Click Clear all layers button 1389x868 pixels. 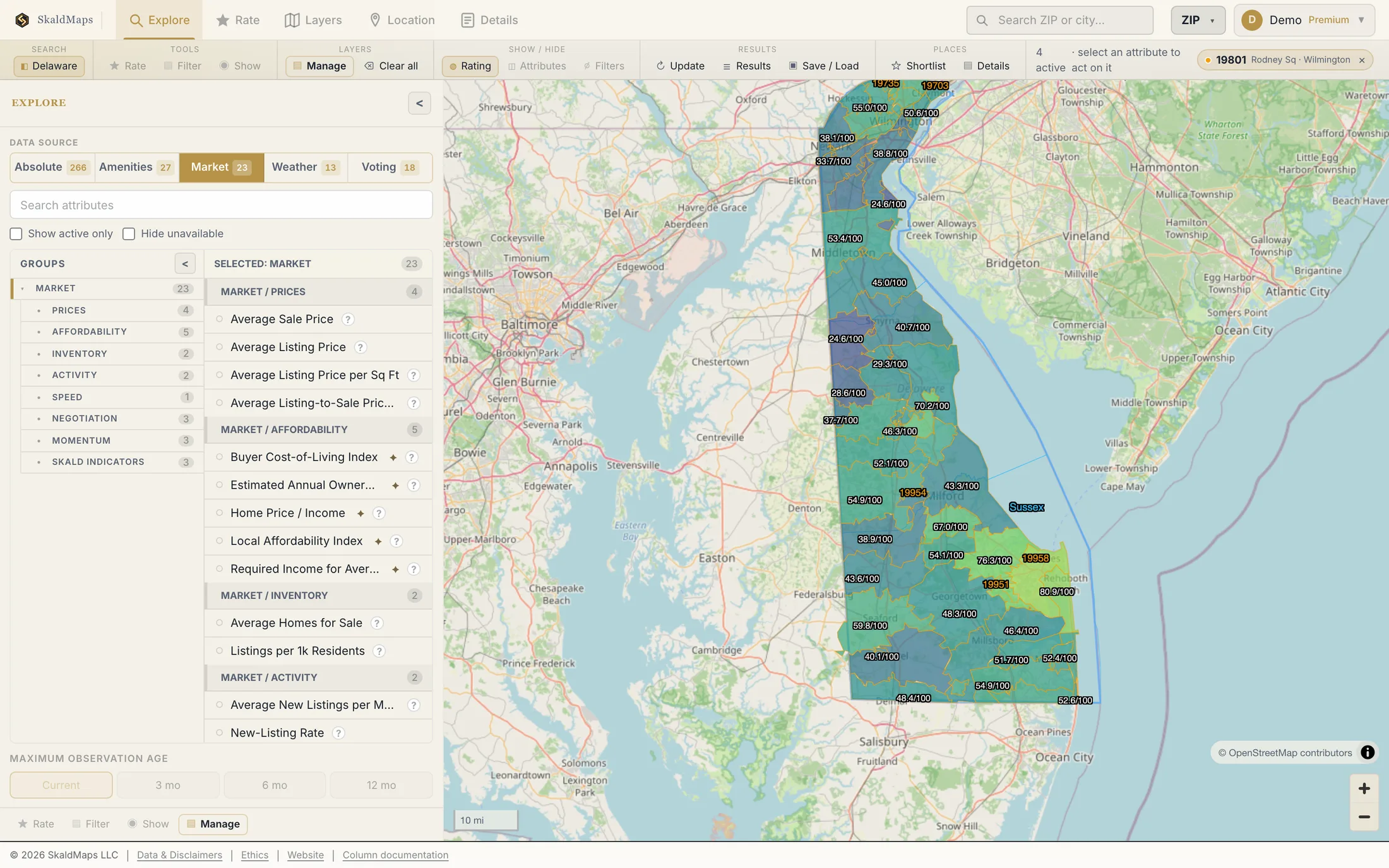[391, 66]
